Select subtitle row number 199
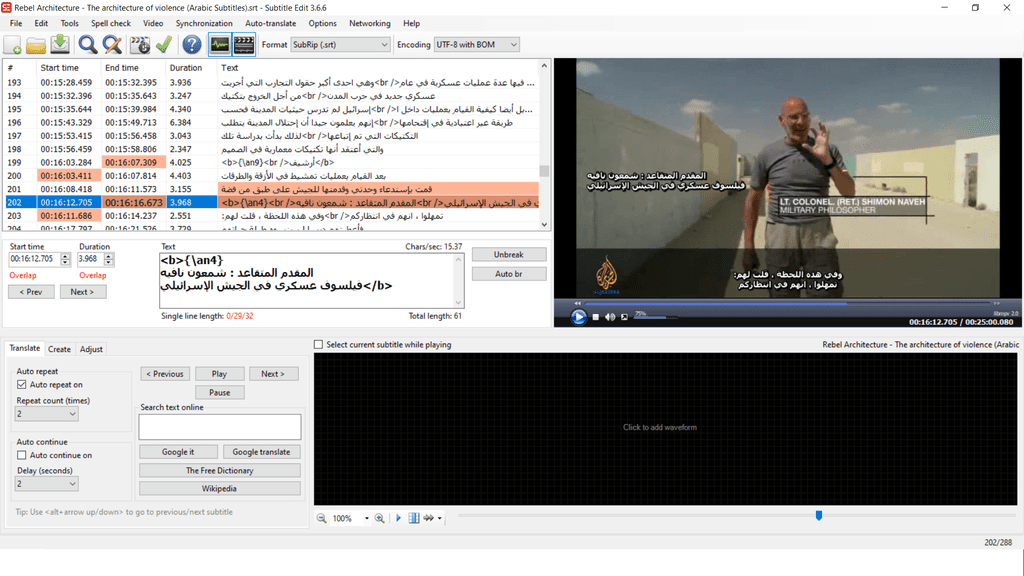The width and height of the screenshot is (1024, 576). pyautogui.click(x=272, y=163)
